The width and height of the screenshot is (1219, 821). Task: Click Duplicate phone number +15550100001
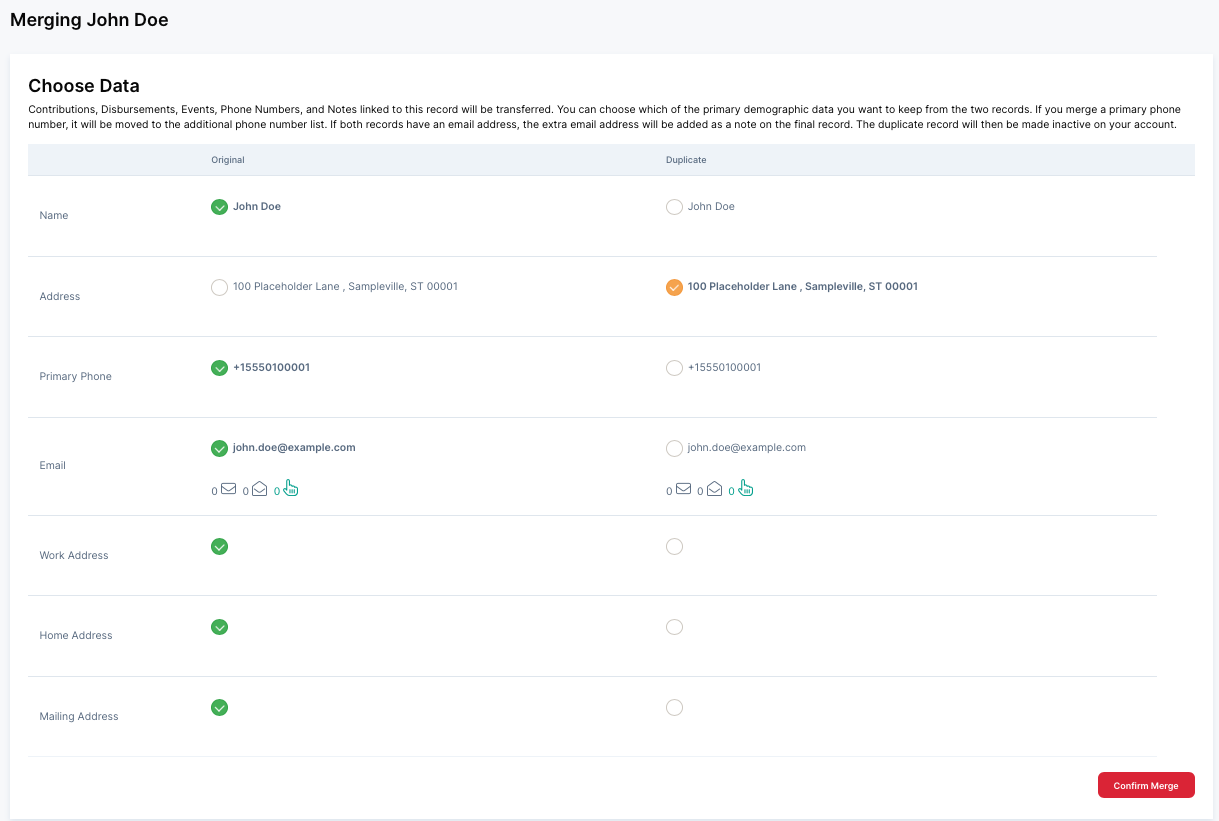[724, 367]
